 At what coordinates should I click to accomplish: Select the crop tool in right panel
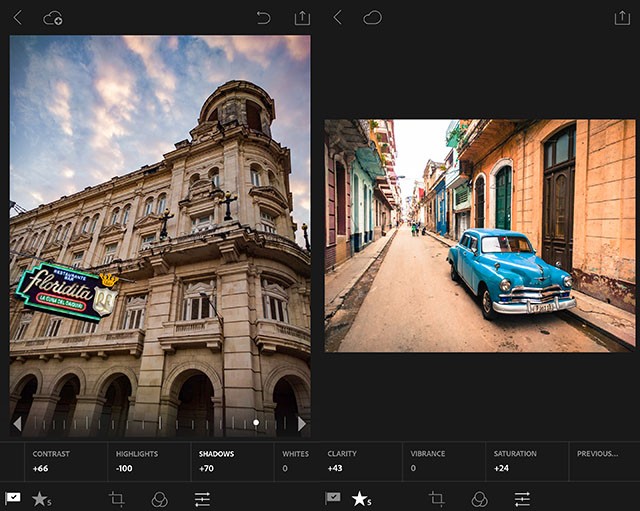(437, 498)
